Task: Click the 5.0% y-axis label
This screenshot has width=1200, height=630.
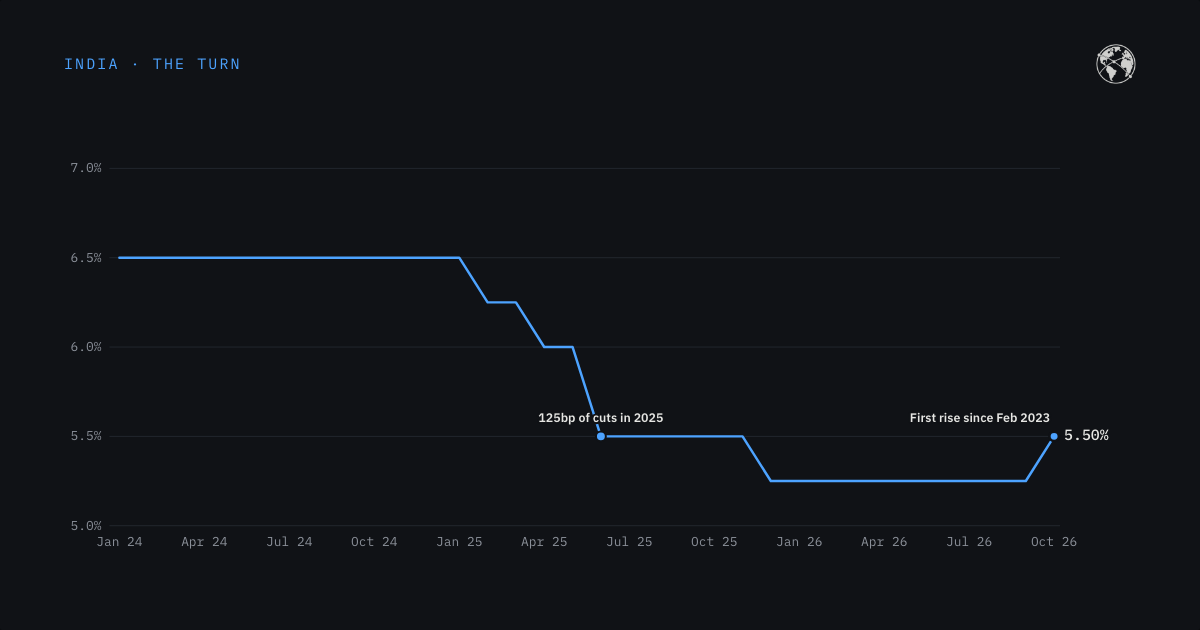Action: point(86,526)
